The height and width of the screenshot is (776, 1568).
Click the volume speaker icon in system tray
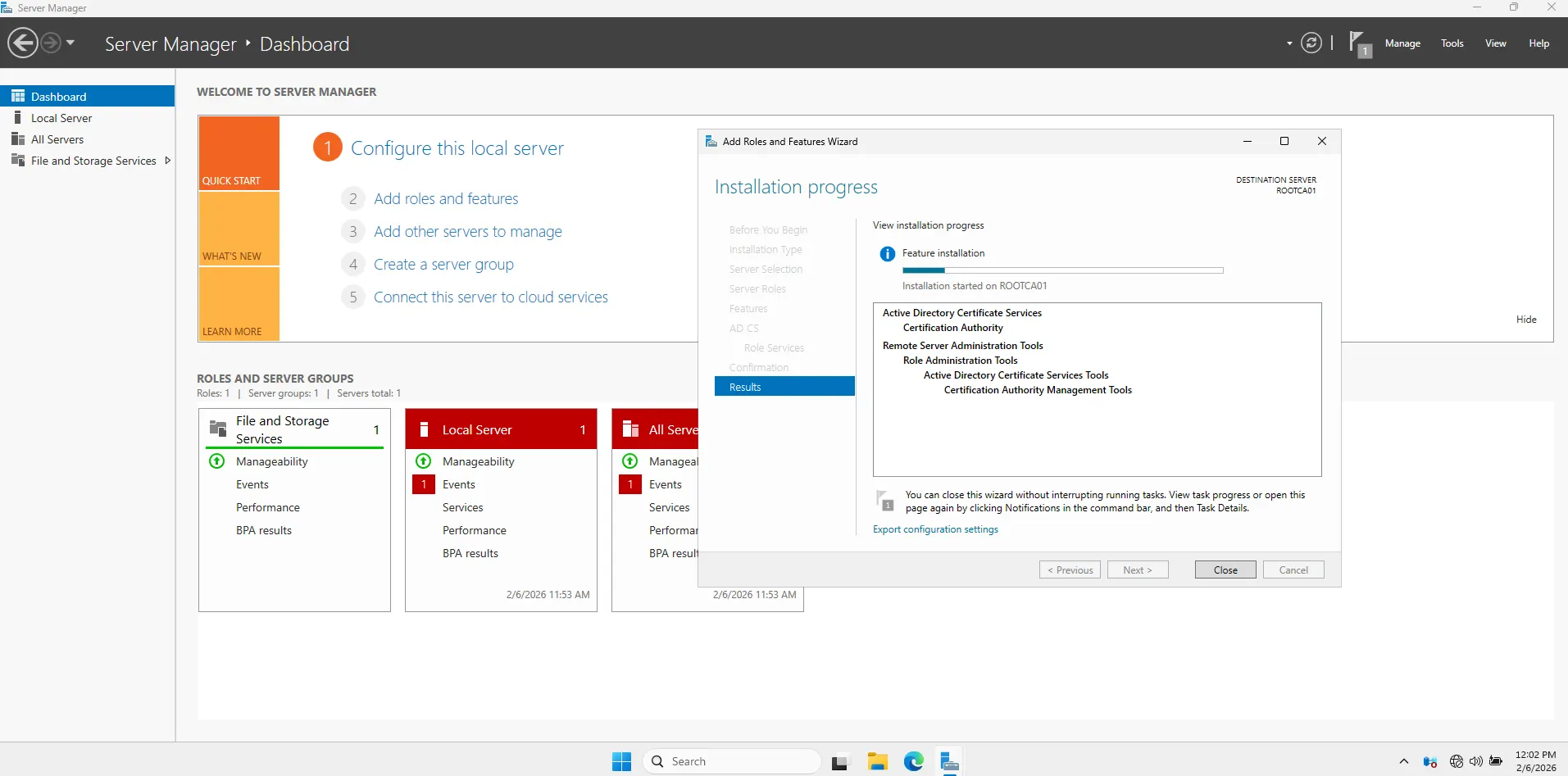(1476, 761)
